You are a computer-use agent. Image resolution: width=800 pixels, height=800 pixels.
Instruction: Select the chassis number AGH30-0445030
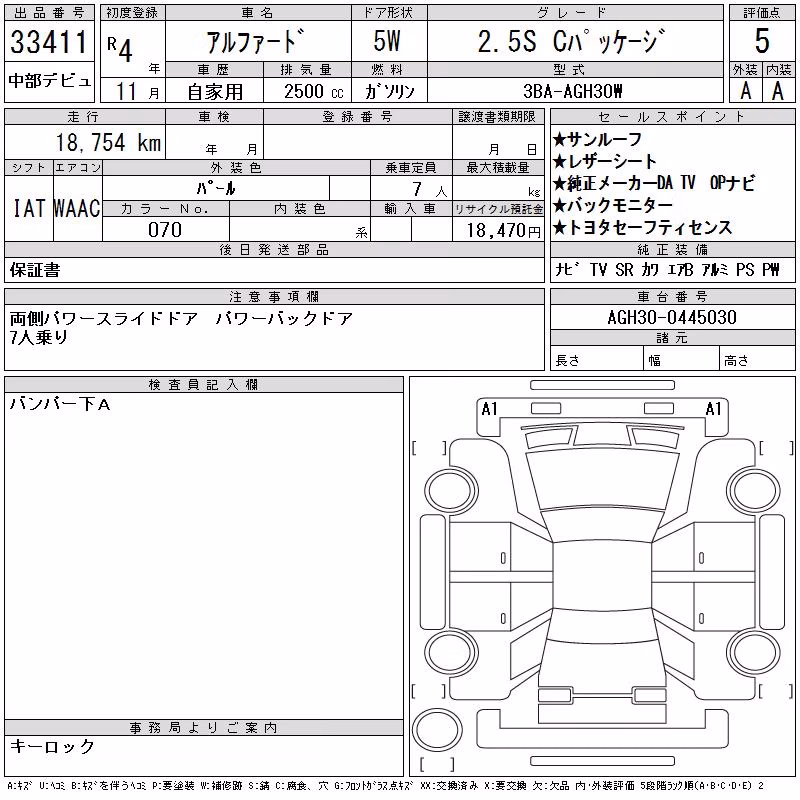(x=672, y=317)
